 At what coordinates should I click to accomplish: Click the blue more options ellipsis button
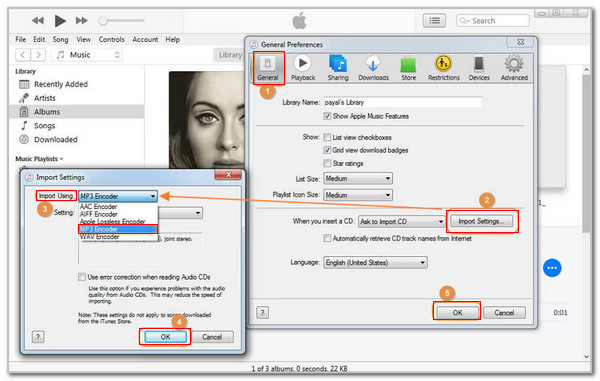click(x=552, y=268)
